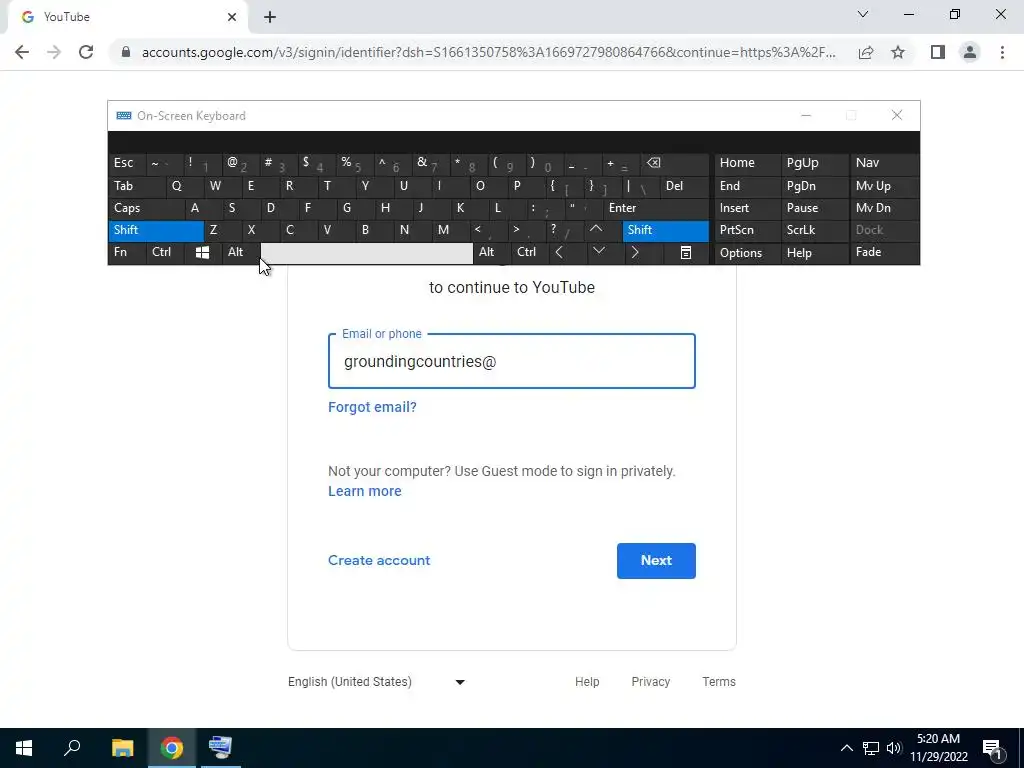
Task: Click the context menu key on keyboard
Action: pos(686,252)
